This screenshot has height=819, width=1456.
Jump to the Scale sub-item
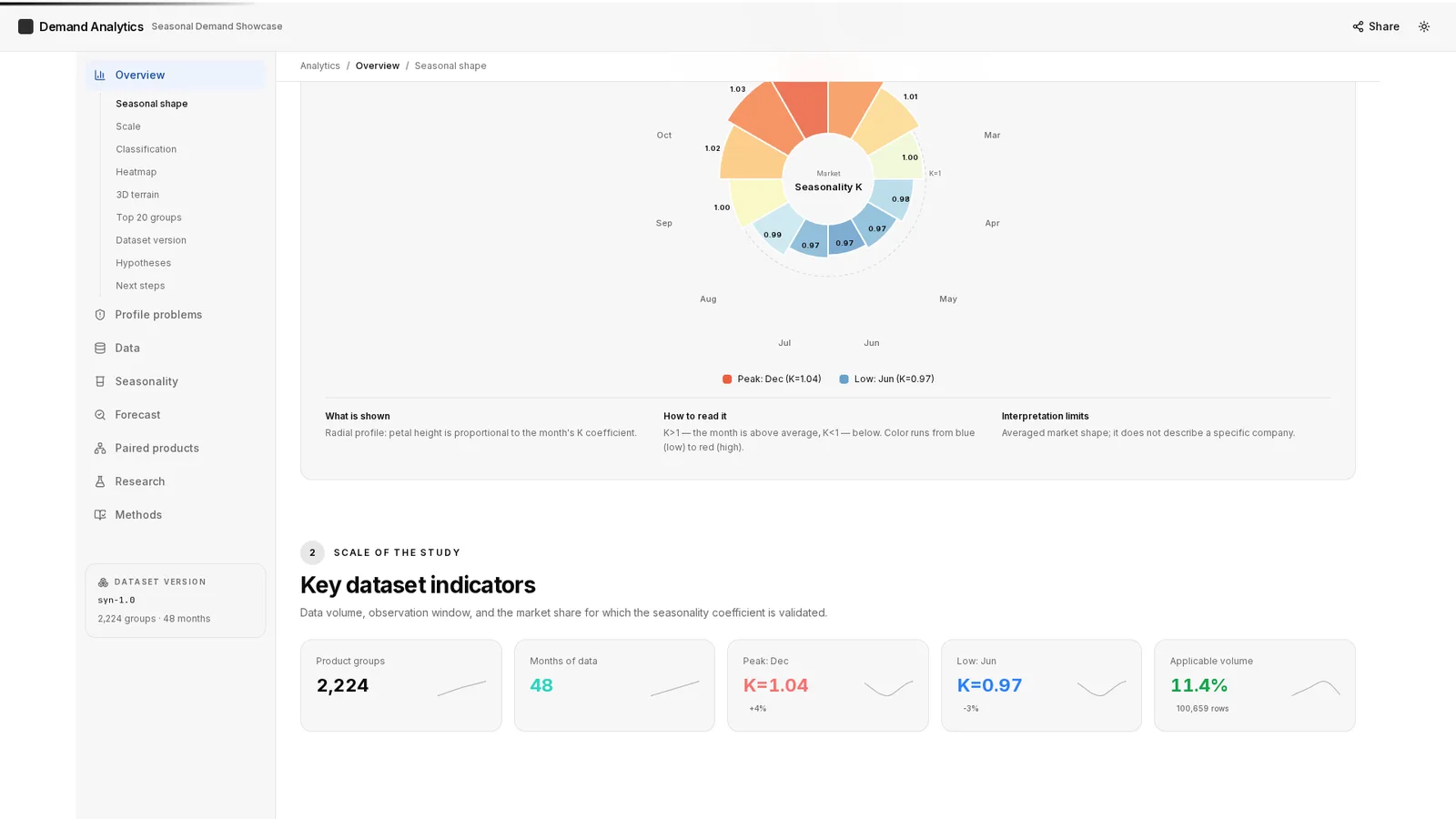pos(128,126)
